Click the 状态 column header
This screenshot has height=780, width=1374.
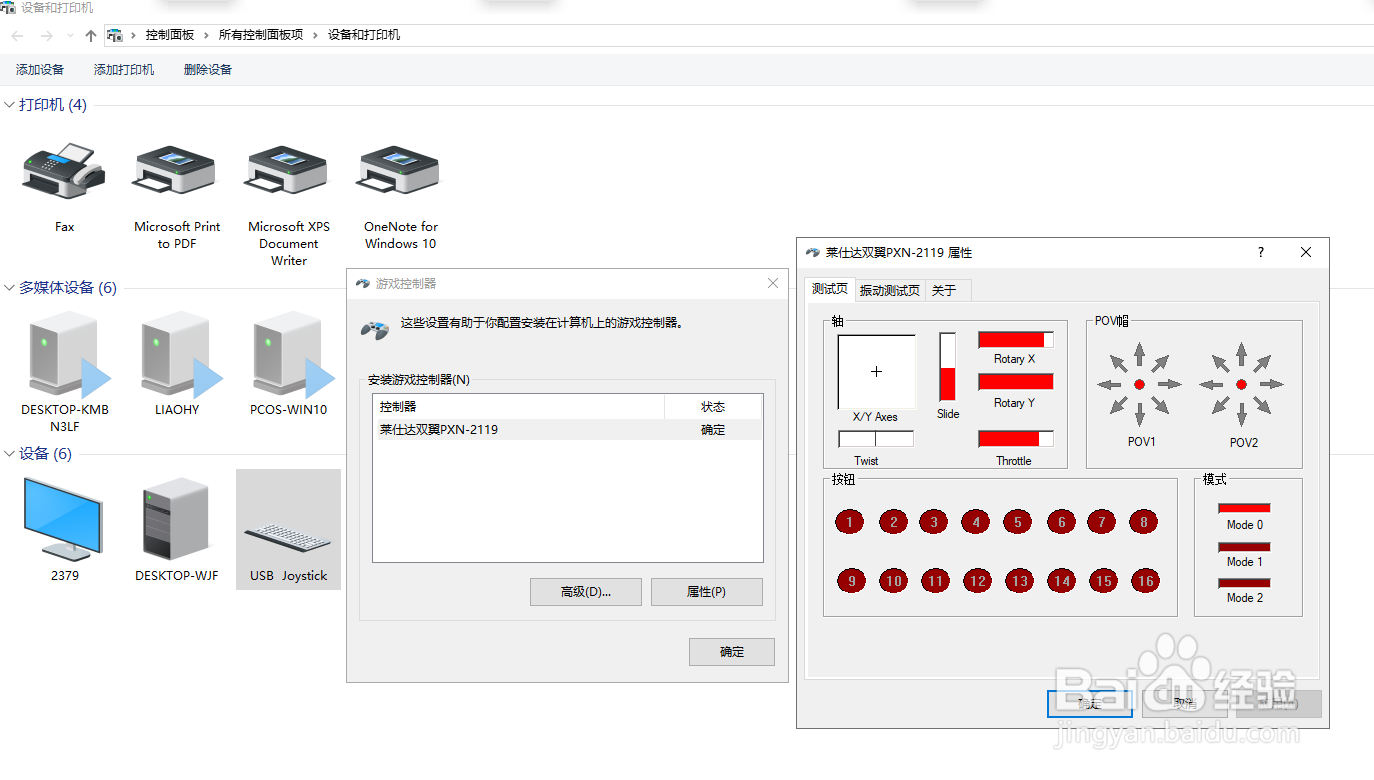713,407
